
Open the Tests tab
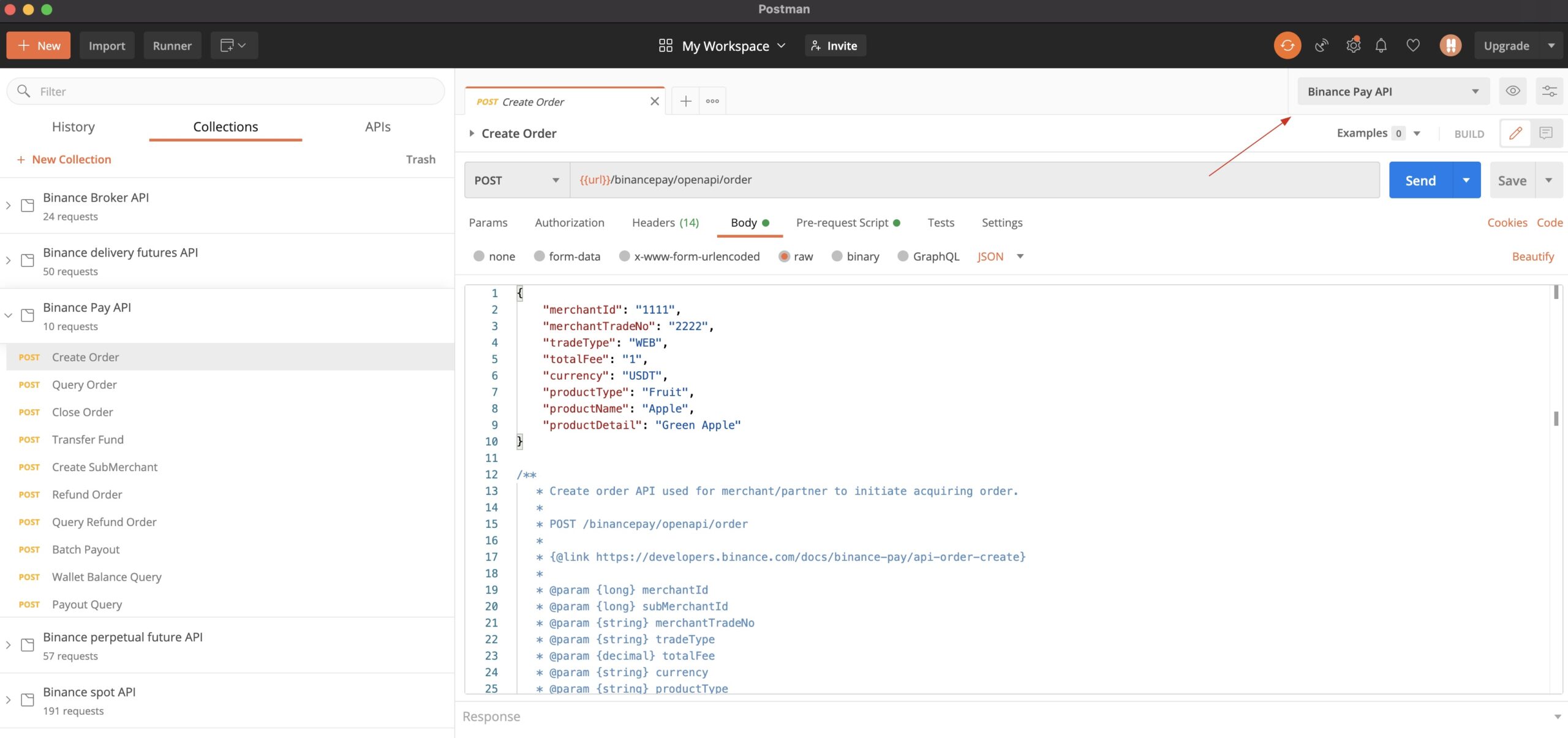(940, 222)
